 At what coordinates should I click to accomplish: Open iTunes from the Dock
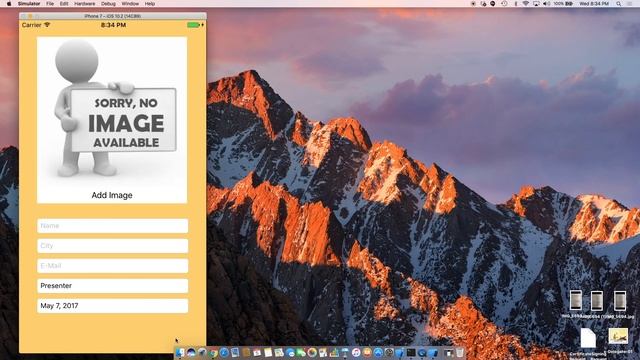click(356, 352)
